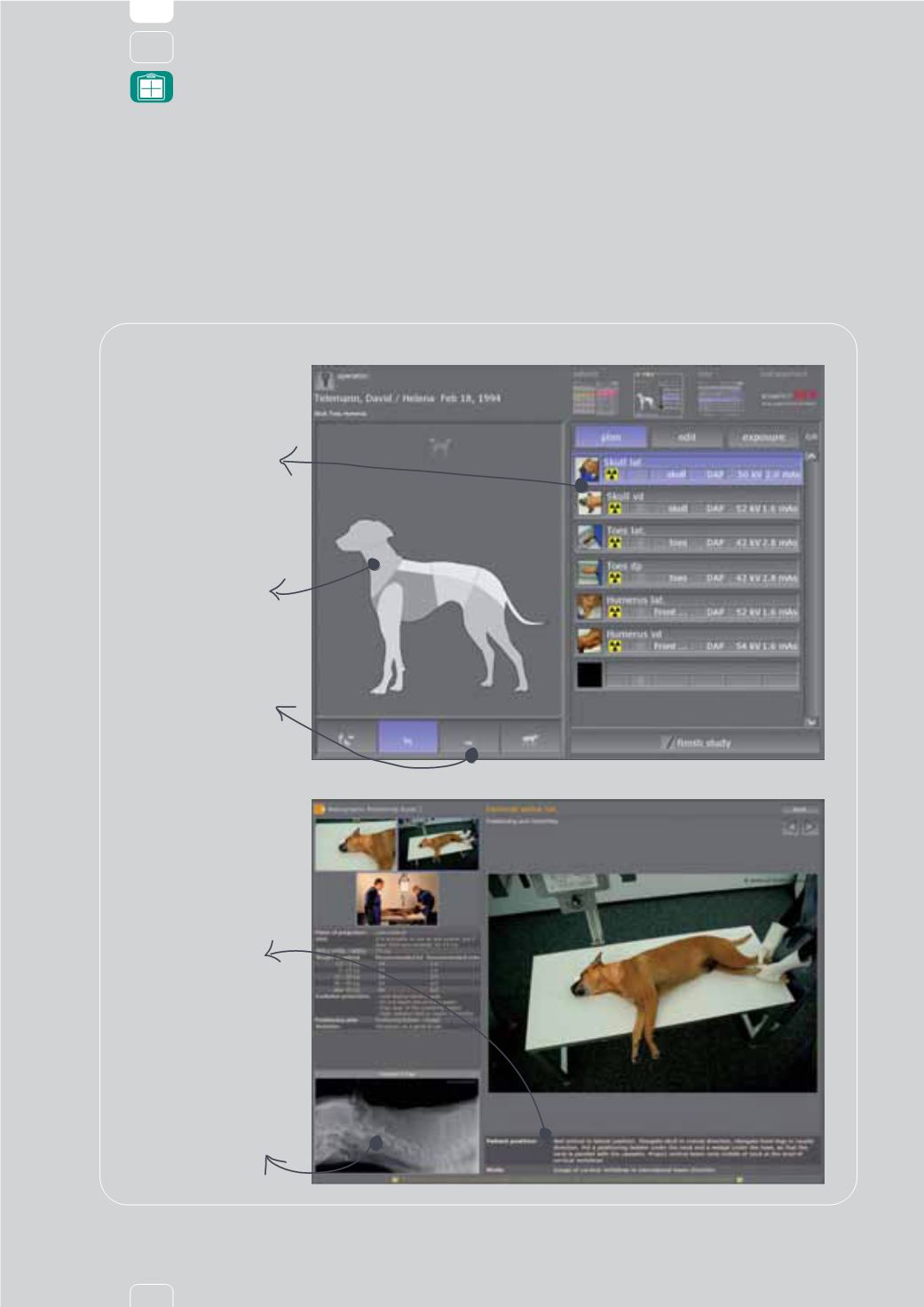Click the Toes dp positioning thumbnail
This screenshot has width=924, height=1307.
[x=588, y=572]
